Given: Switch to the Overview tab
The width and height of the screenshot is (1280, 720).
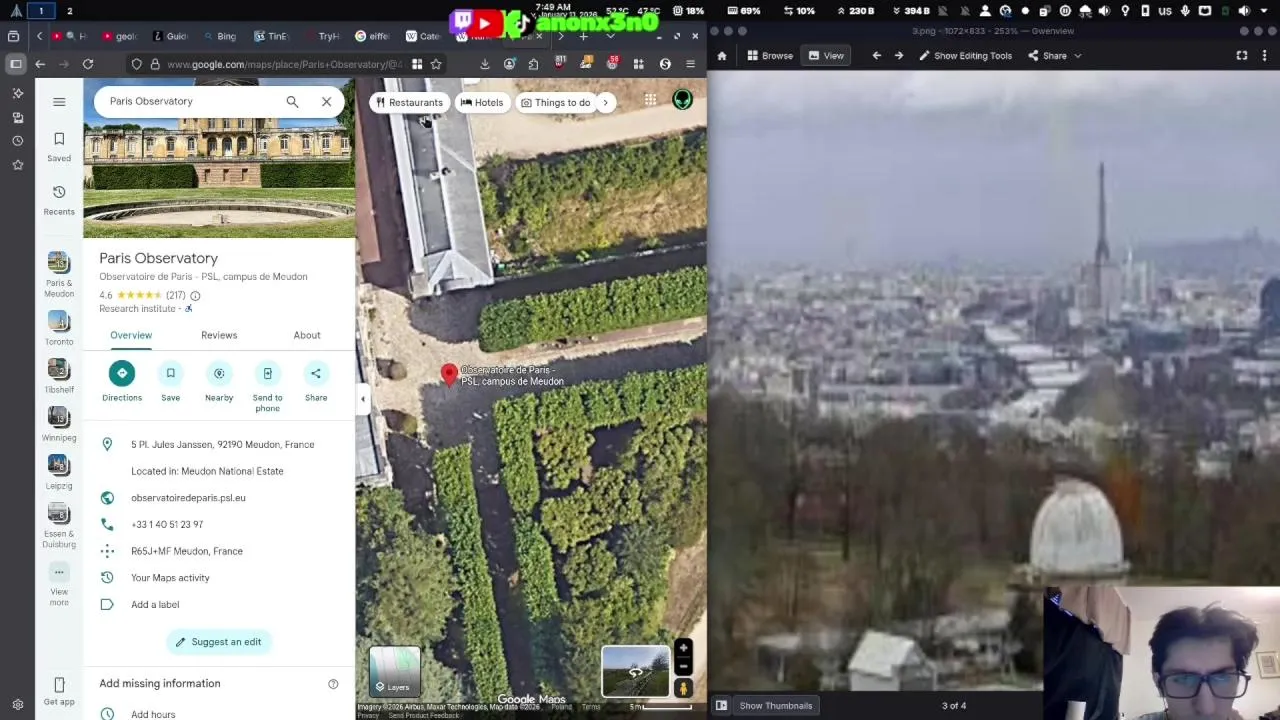Looking at the screenshot, I should [x=131, y=335].
